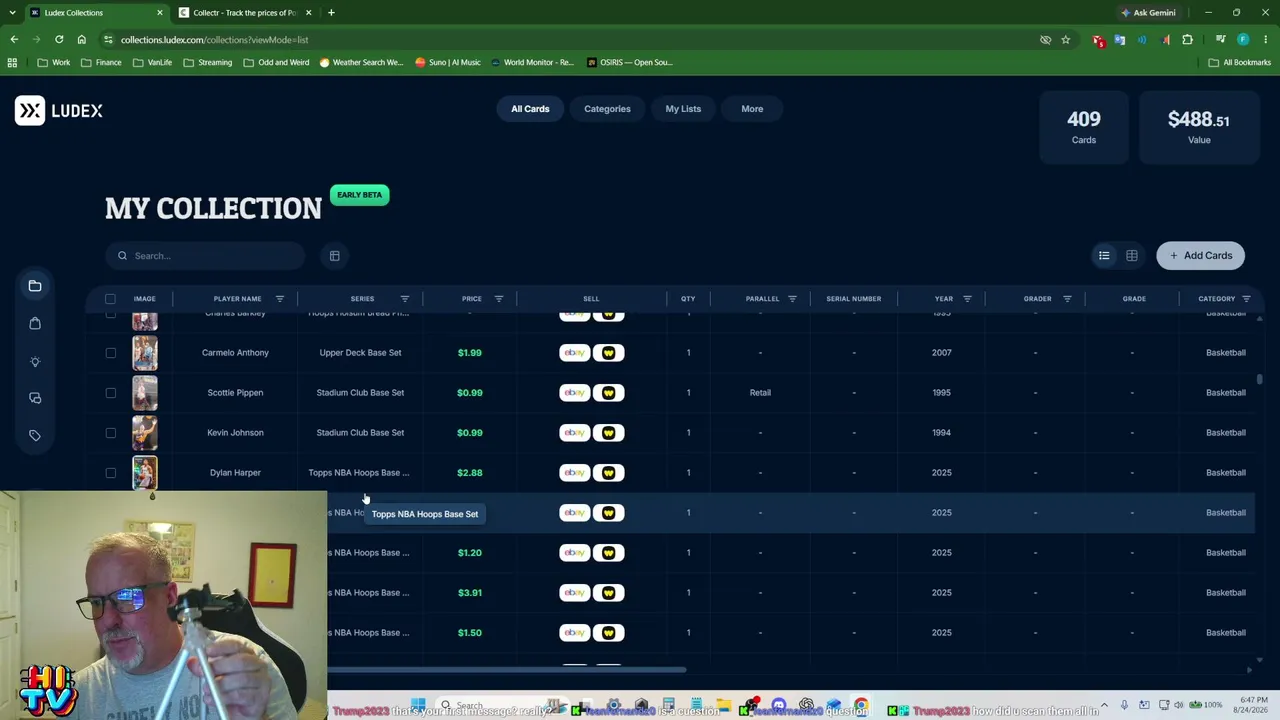Image resolution: width=1280 pixels, height=720 pixels.
Task: Check the box for Dylan Harper row
Action: pyautogui.click(x=110, y=473)
